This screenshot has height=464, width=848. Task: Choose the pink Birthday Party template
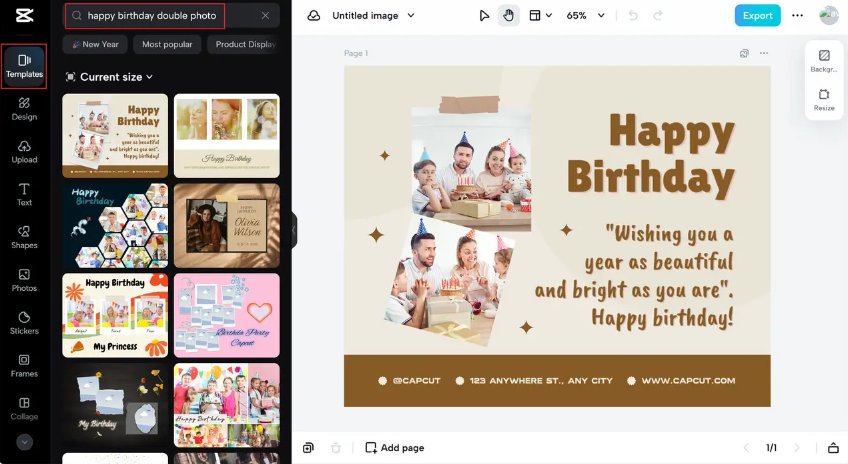[227, 315]
